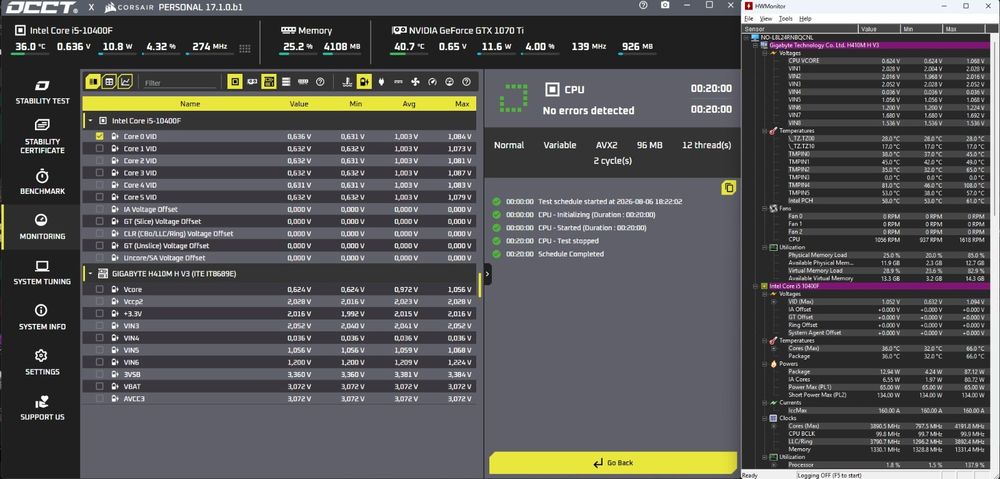Take a screenshot with OCCT camera icon
Viewport: 1000px width, 479px height.
[665, 5]
